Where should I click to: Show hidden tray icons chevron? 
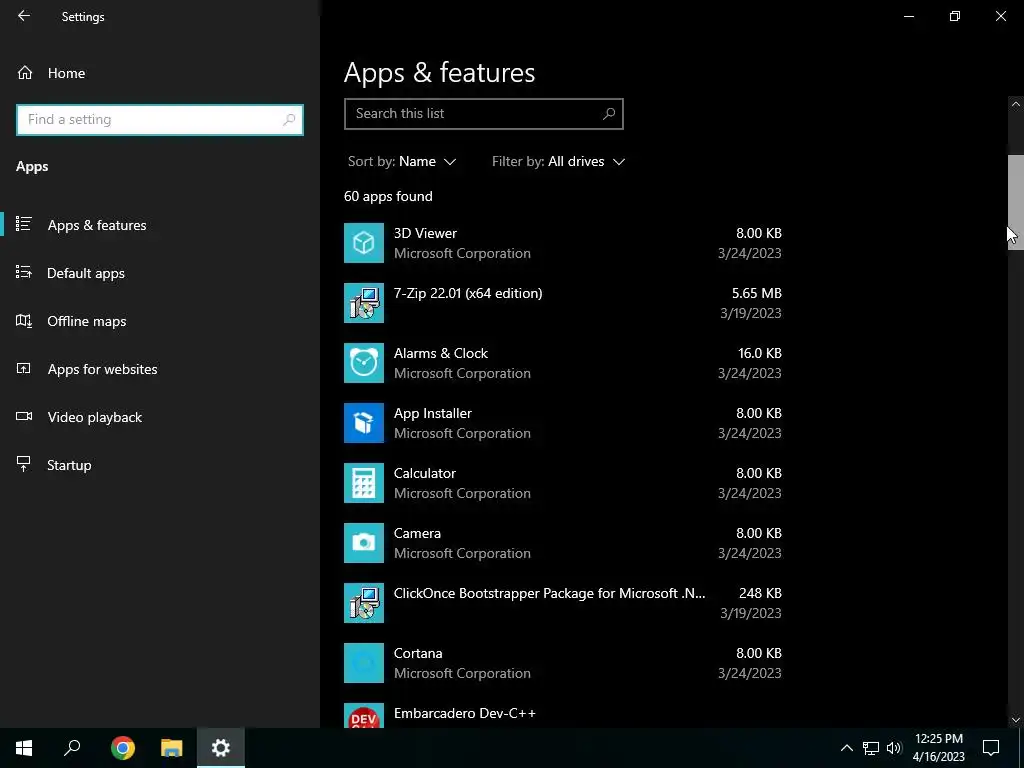click(846, 748)
